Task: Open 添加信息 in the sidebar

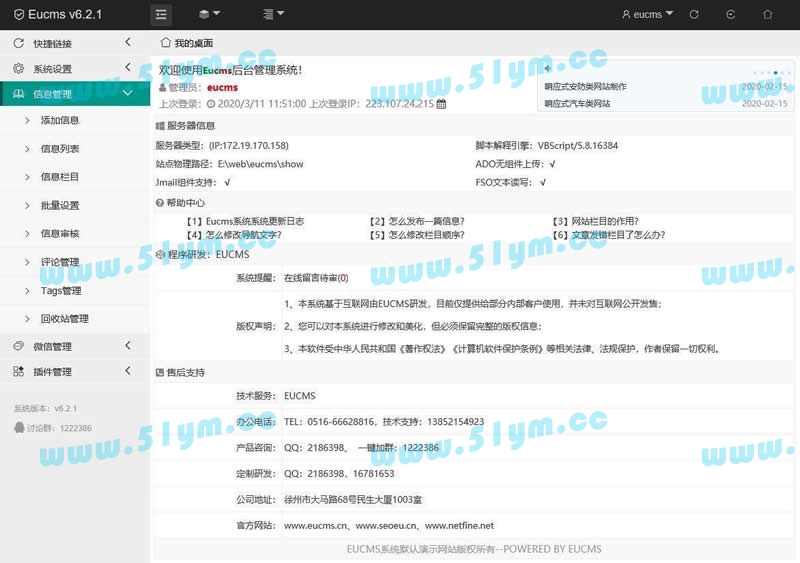Action: point(60,120)
